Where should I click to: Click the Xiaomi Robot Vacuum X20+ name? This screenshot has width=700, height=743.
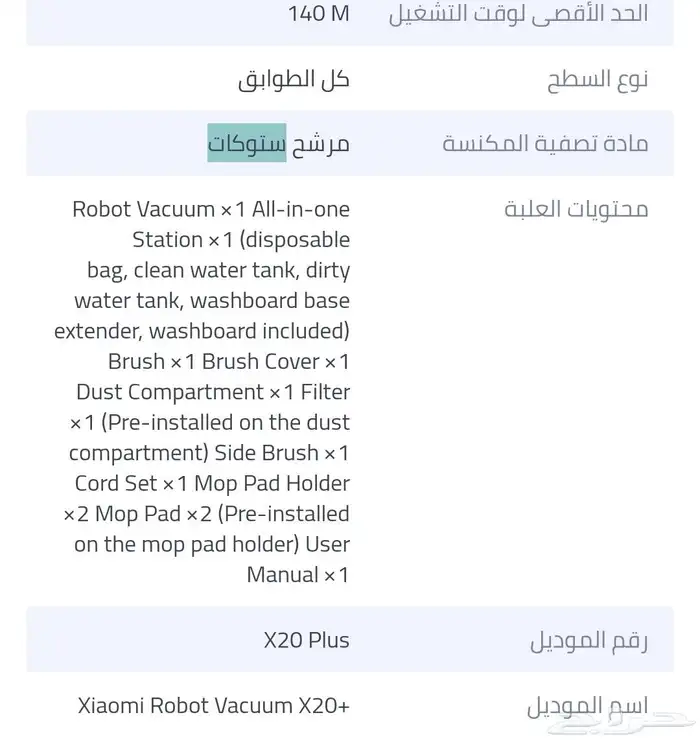tap(214, 706)
